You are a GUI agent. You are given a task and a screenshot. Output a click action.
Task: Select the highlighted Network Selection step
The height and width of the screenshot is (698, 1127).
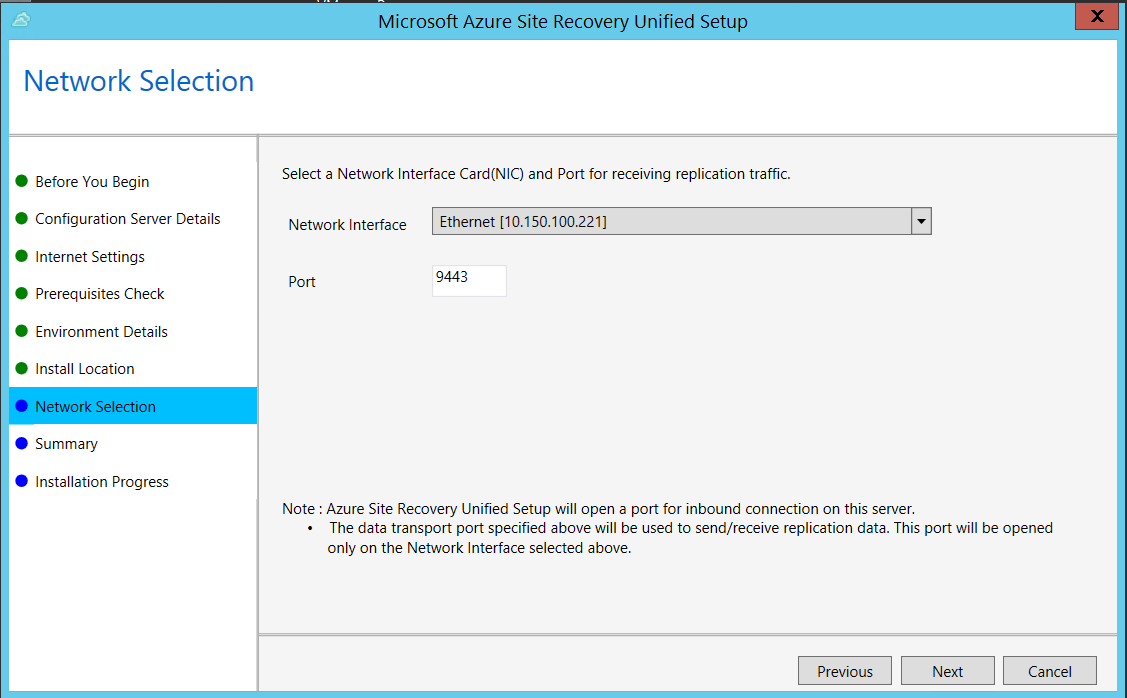tap(133, 406)
